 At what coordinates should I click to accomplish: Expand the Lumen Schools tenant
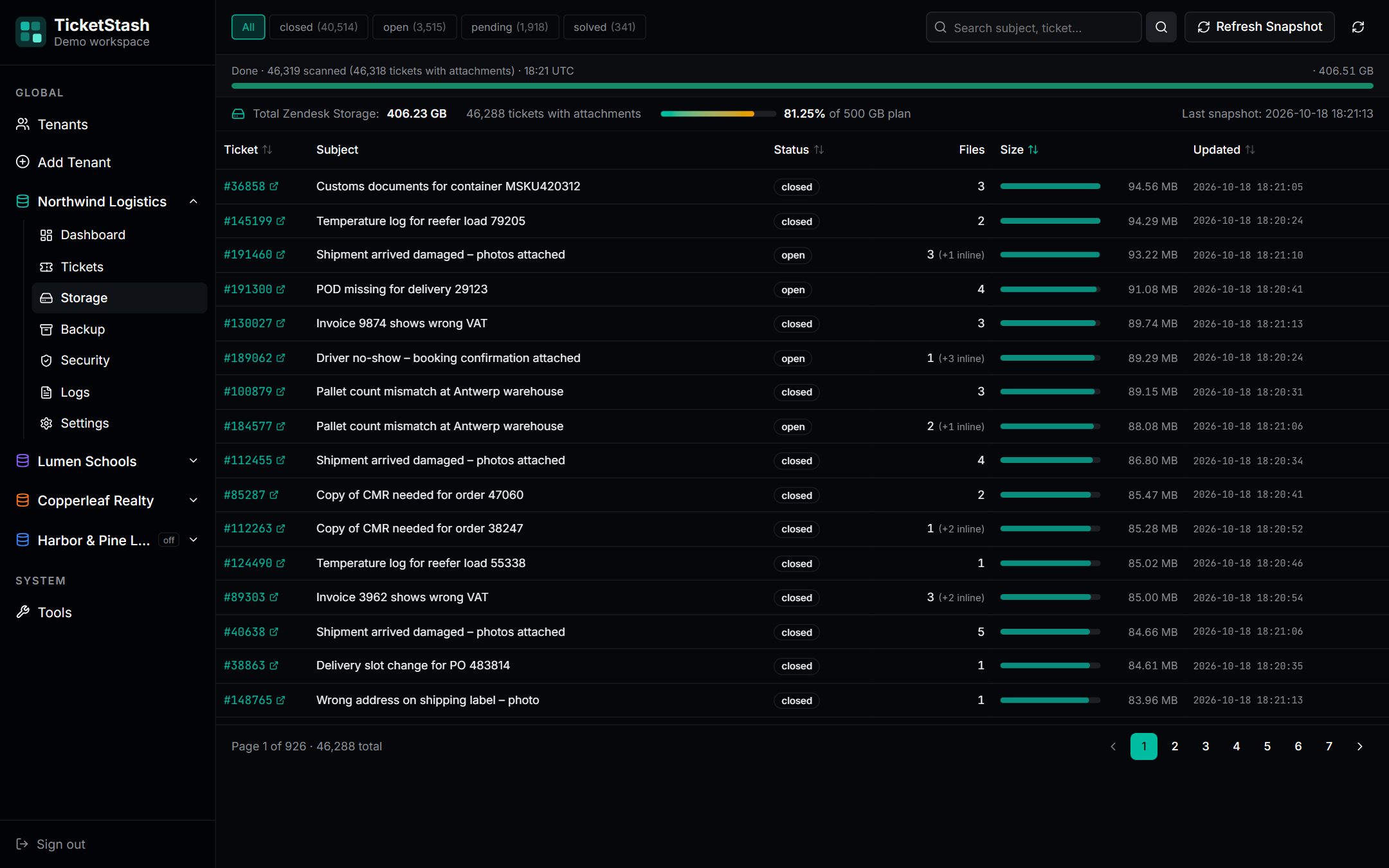(194, 461)
